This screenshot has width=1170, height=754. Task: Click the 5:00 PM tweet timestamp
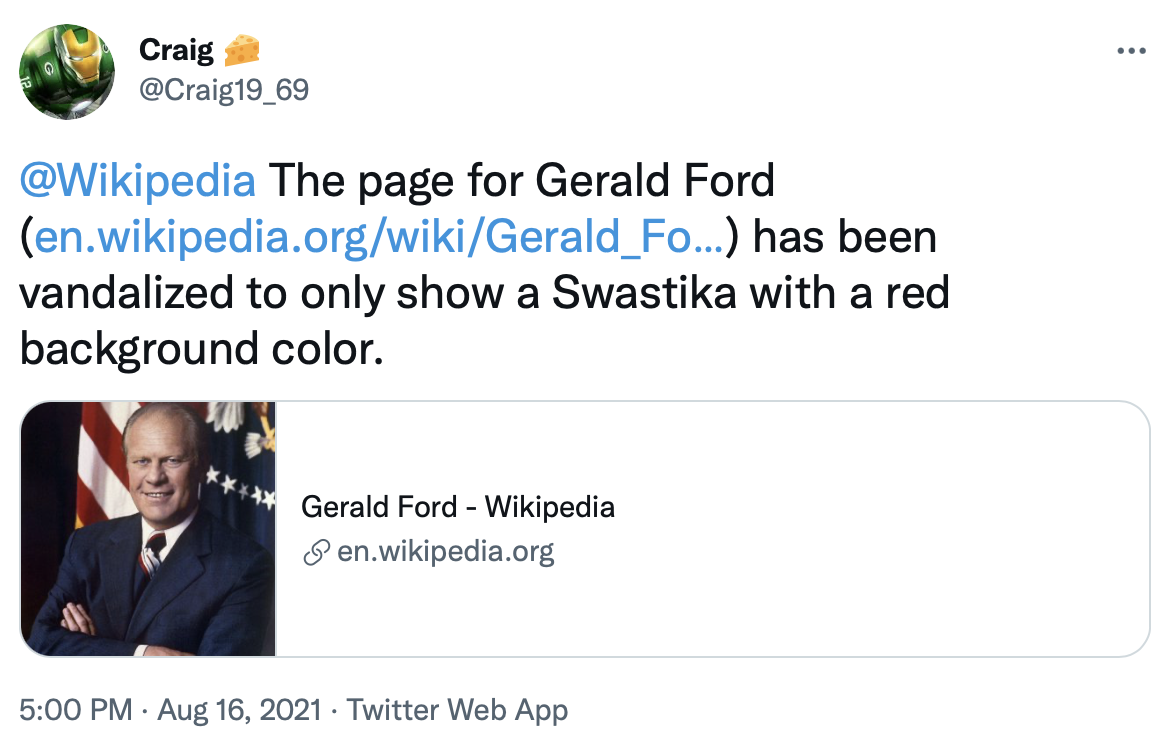point(76,710)
